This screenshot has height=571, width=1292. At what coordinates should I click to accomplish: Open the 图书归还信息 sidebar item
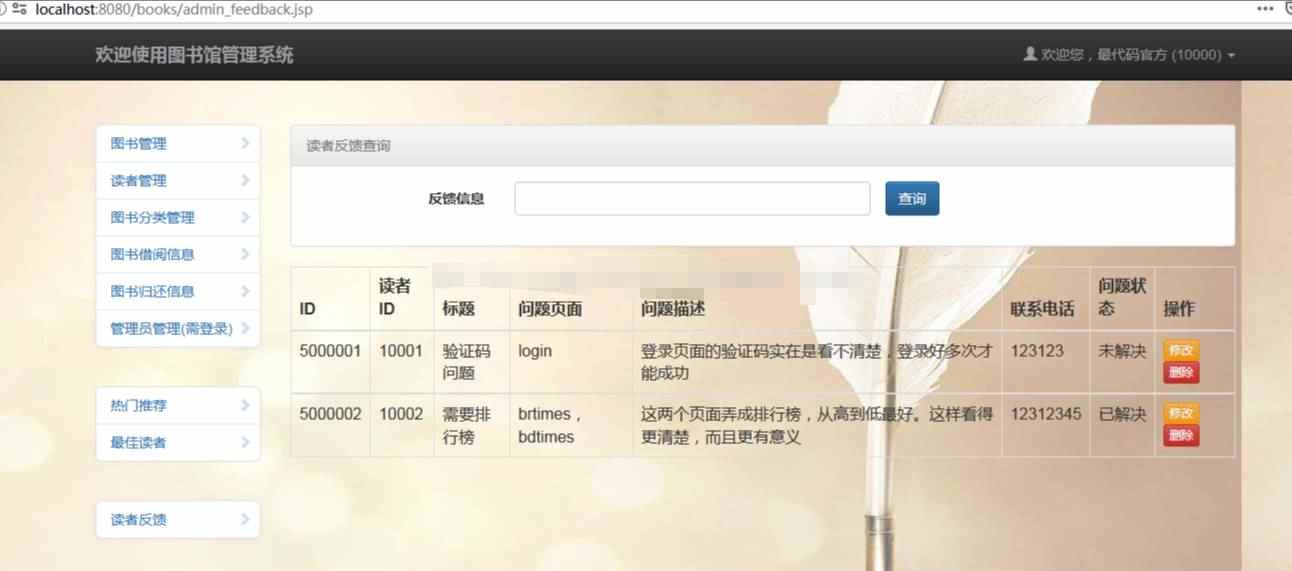178,292
